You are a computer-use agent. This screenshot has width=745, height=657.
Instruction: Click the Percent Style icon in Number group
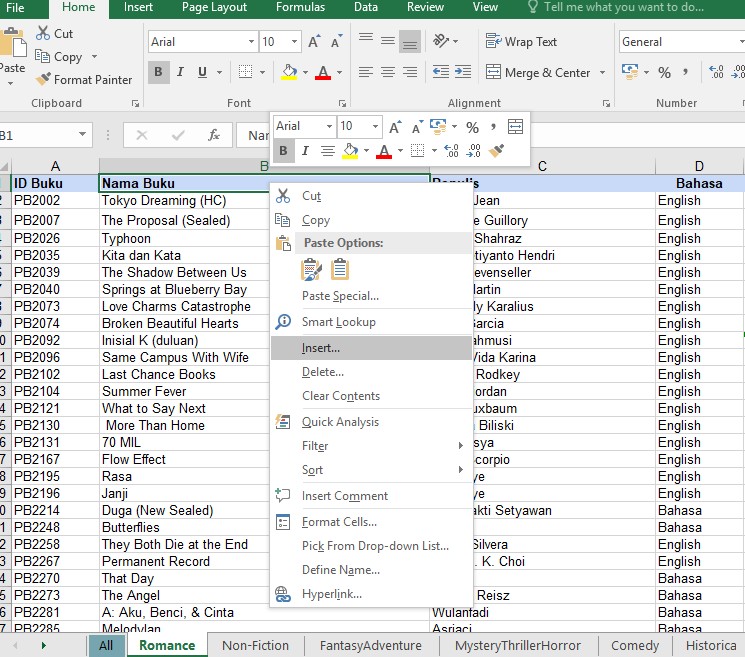[x=664, y=72]
